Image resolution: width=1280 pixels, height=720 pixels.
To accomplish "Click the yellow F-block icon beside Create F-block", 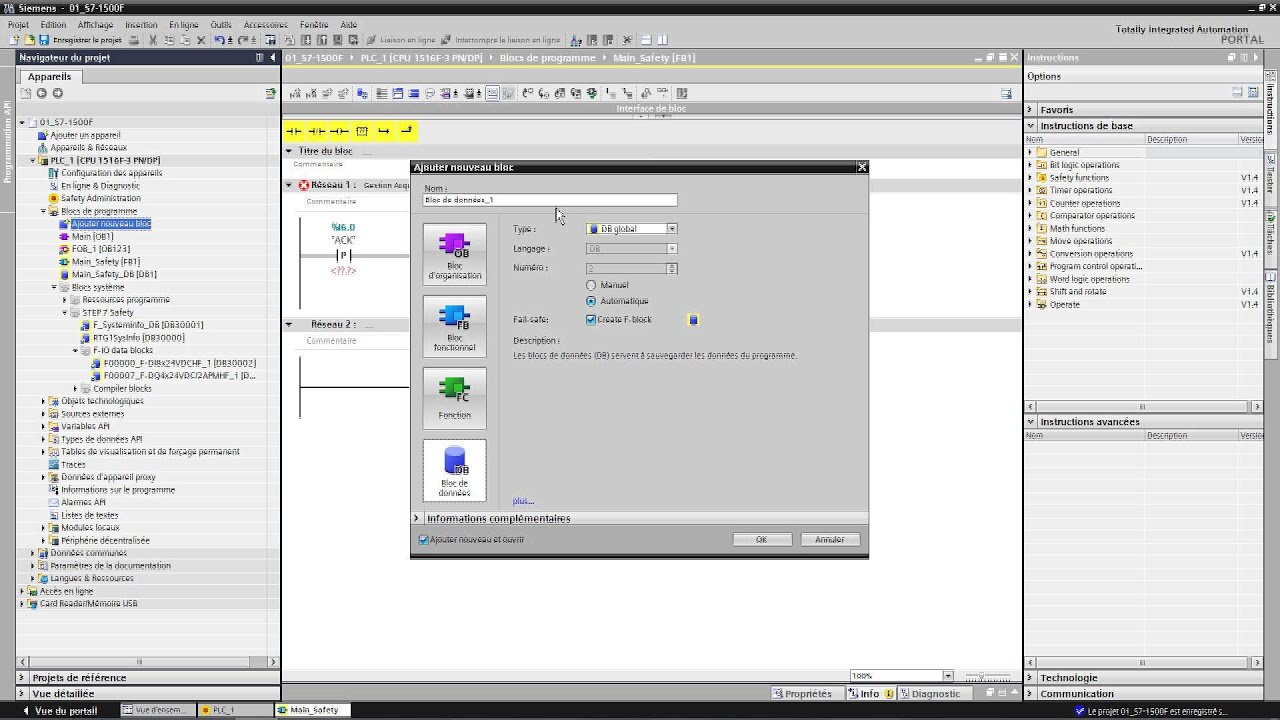I will (x=693, y=320).
